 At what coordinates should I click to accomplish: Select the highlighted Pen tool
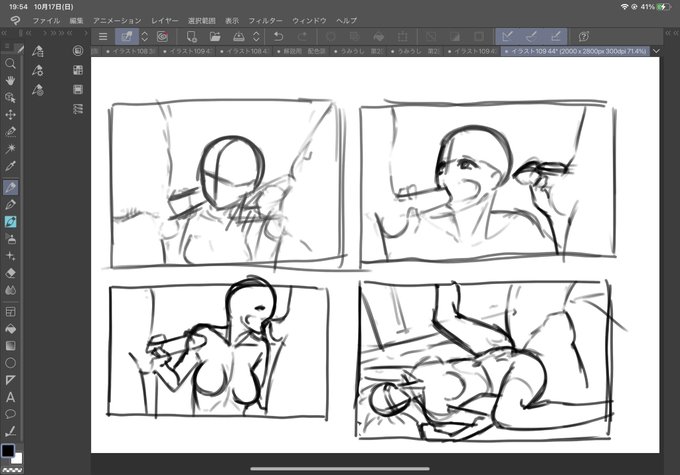[10, 187]
